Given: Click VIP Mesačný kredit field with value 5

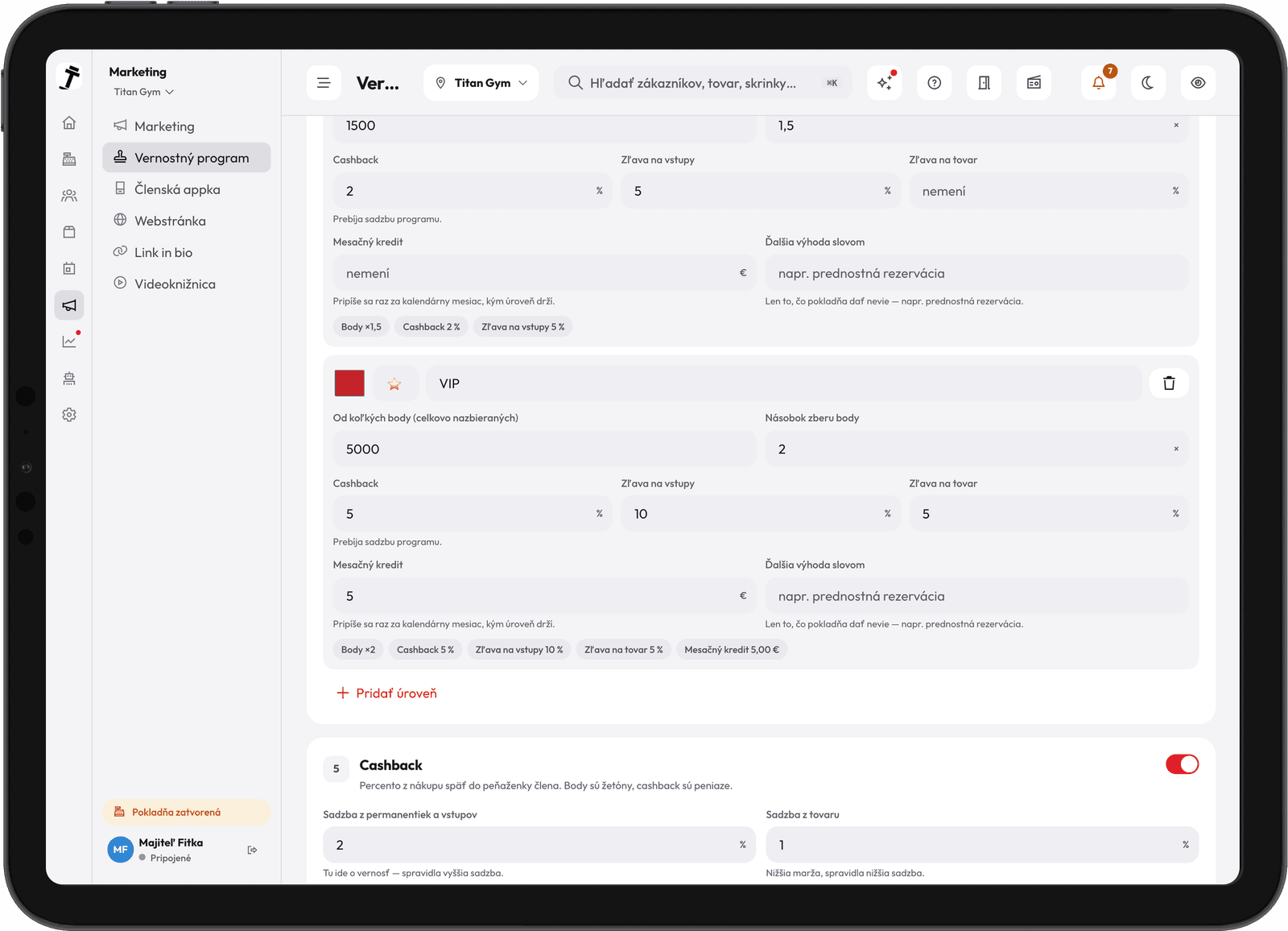Looking at the screenshot, I should pyautogui.click(x=544, y=596).
